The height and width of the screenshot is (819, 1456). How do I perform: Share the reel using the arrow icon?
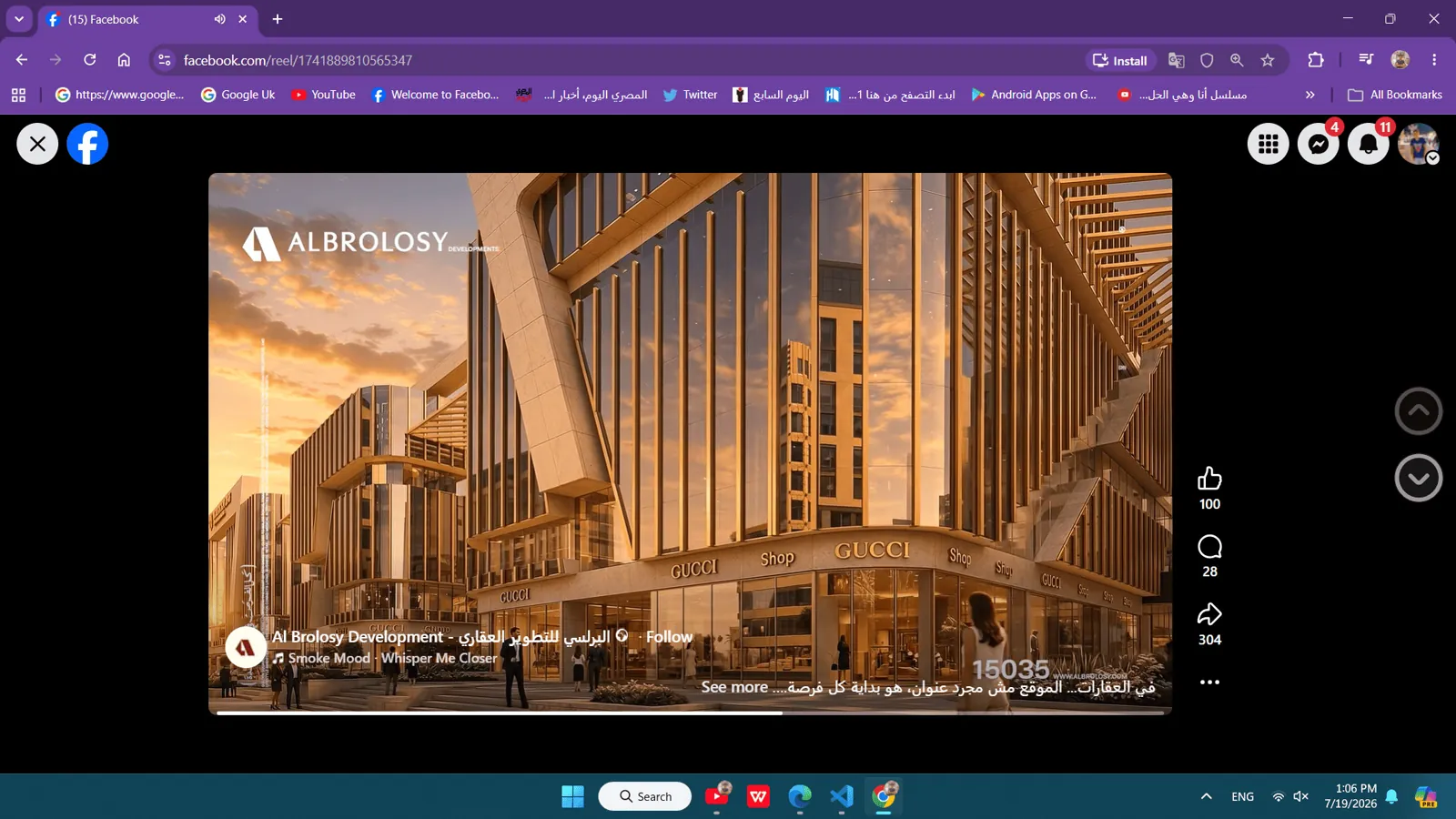[x=1209, y=614]
